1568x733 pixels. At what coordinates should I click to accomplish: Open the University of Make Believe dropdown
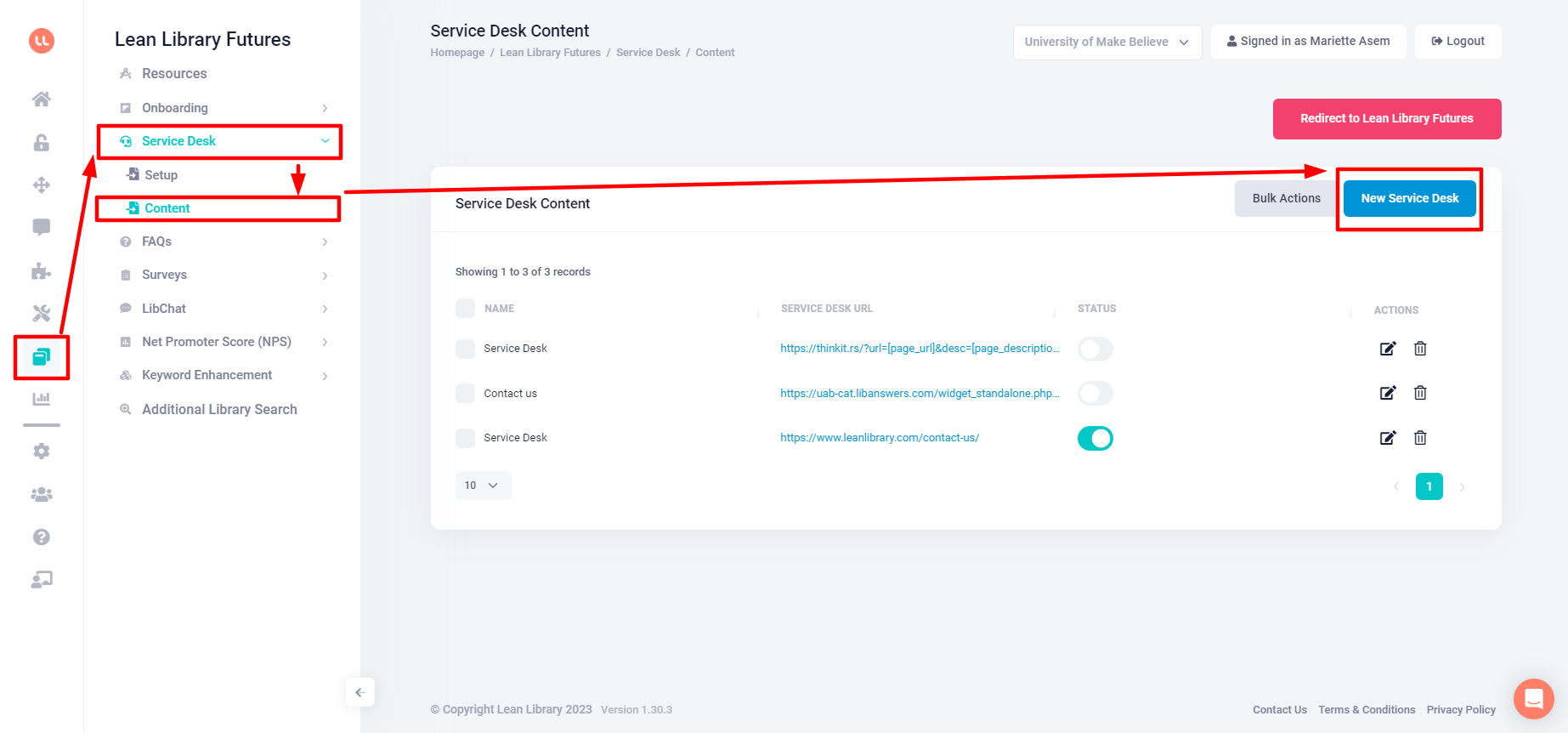tap(1107, 42)
